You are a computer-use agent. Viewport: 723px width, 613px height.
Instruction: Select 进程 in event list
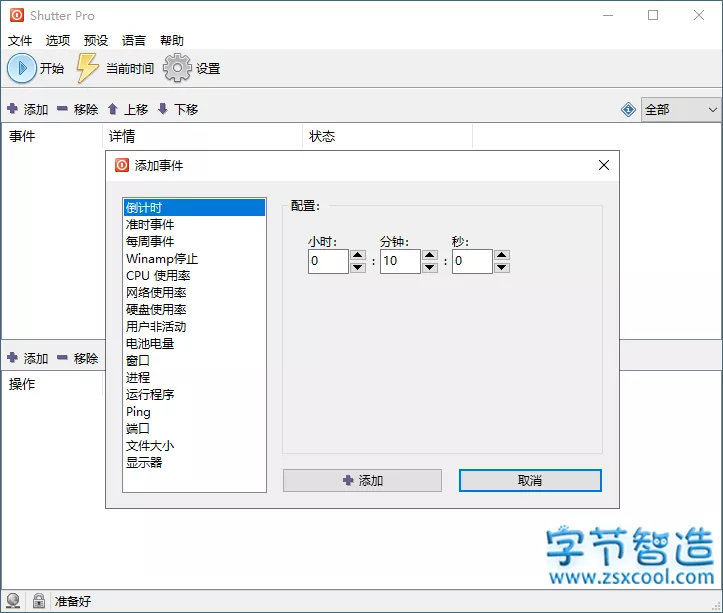pos(194,378)
